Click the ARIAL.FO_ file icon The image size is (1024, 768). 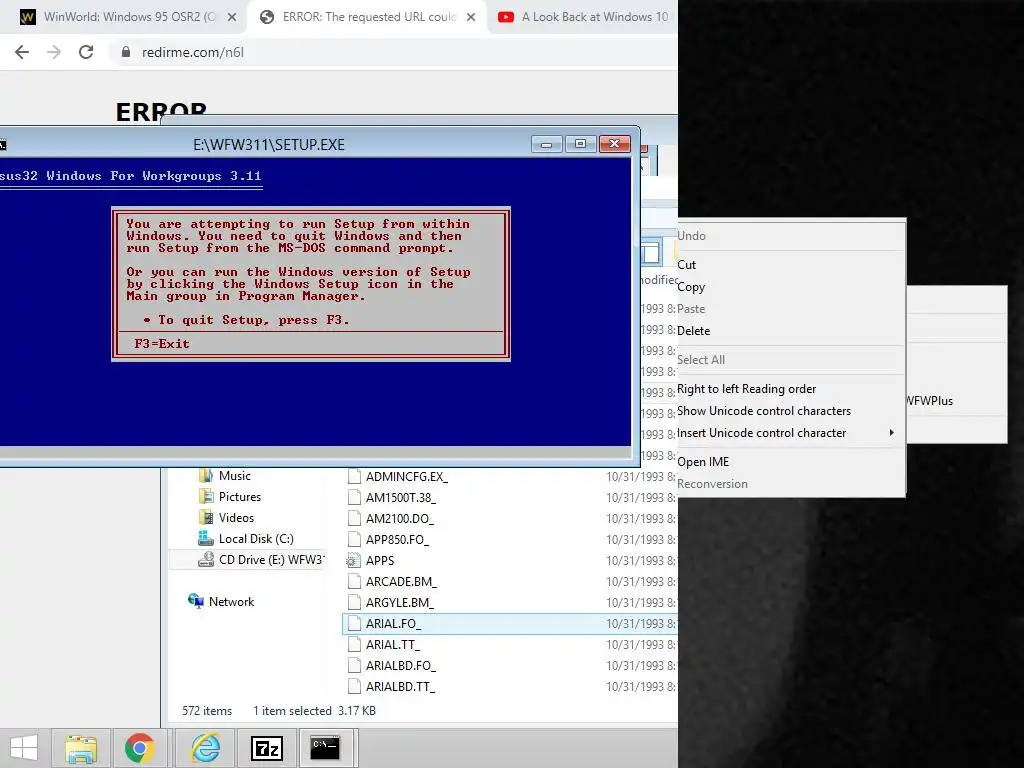click(x=354, y=624)
